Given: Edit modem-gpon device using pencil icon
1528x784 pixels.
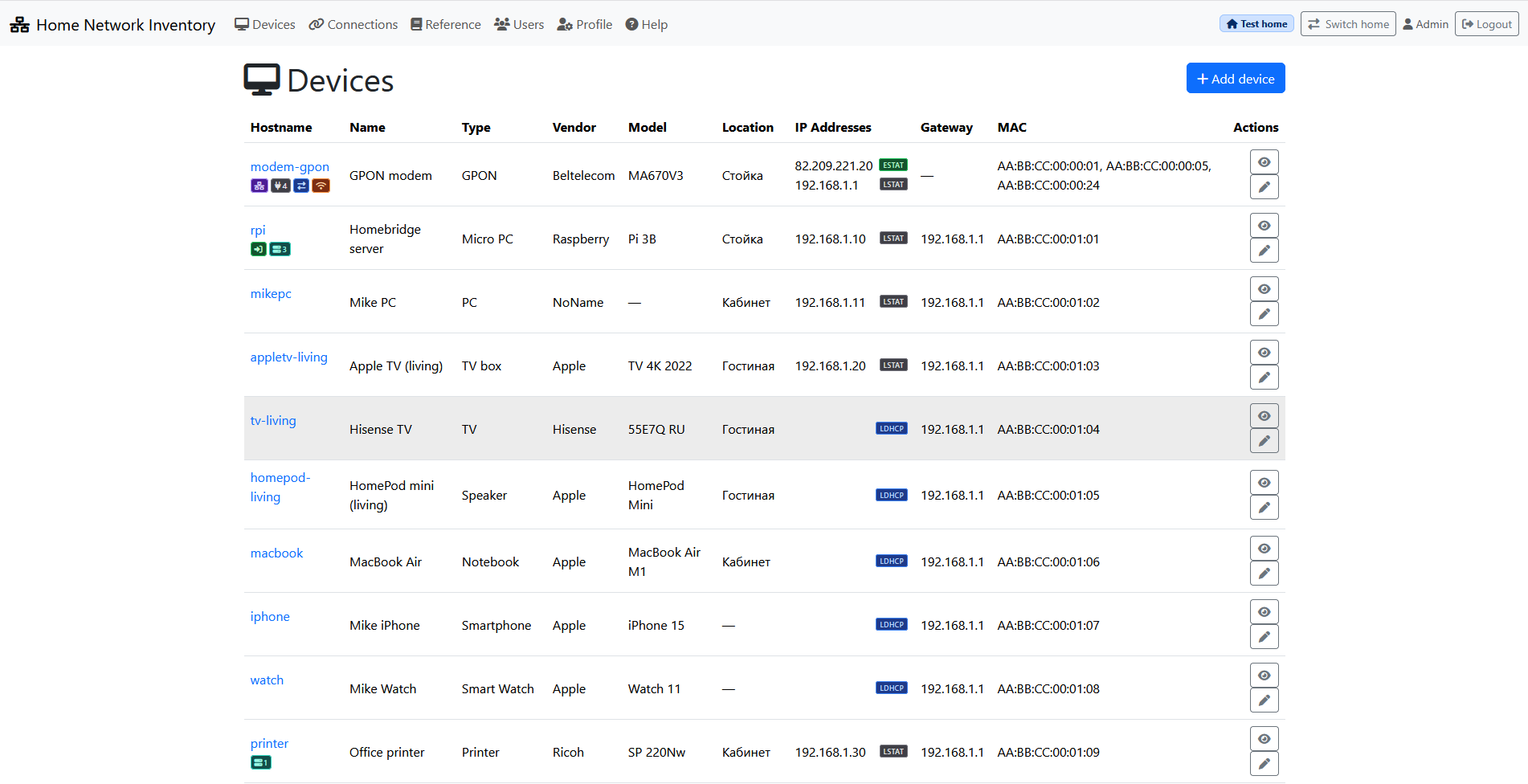Looking at the screenshot, I should pos(1264,187).
